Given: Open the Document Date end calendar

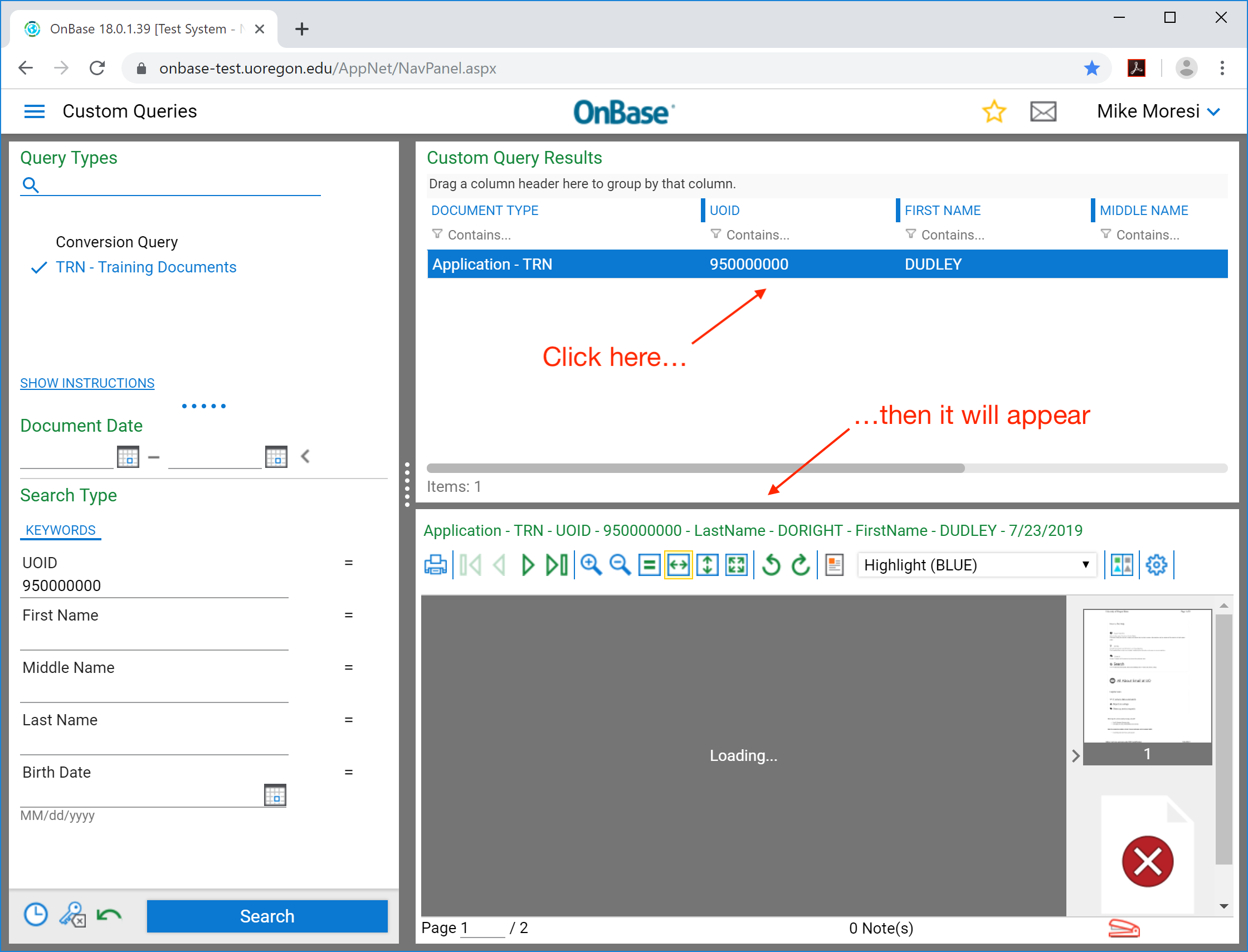Looking at the screenshot, I should click(x=276, y=456).
